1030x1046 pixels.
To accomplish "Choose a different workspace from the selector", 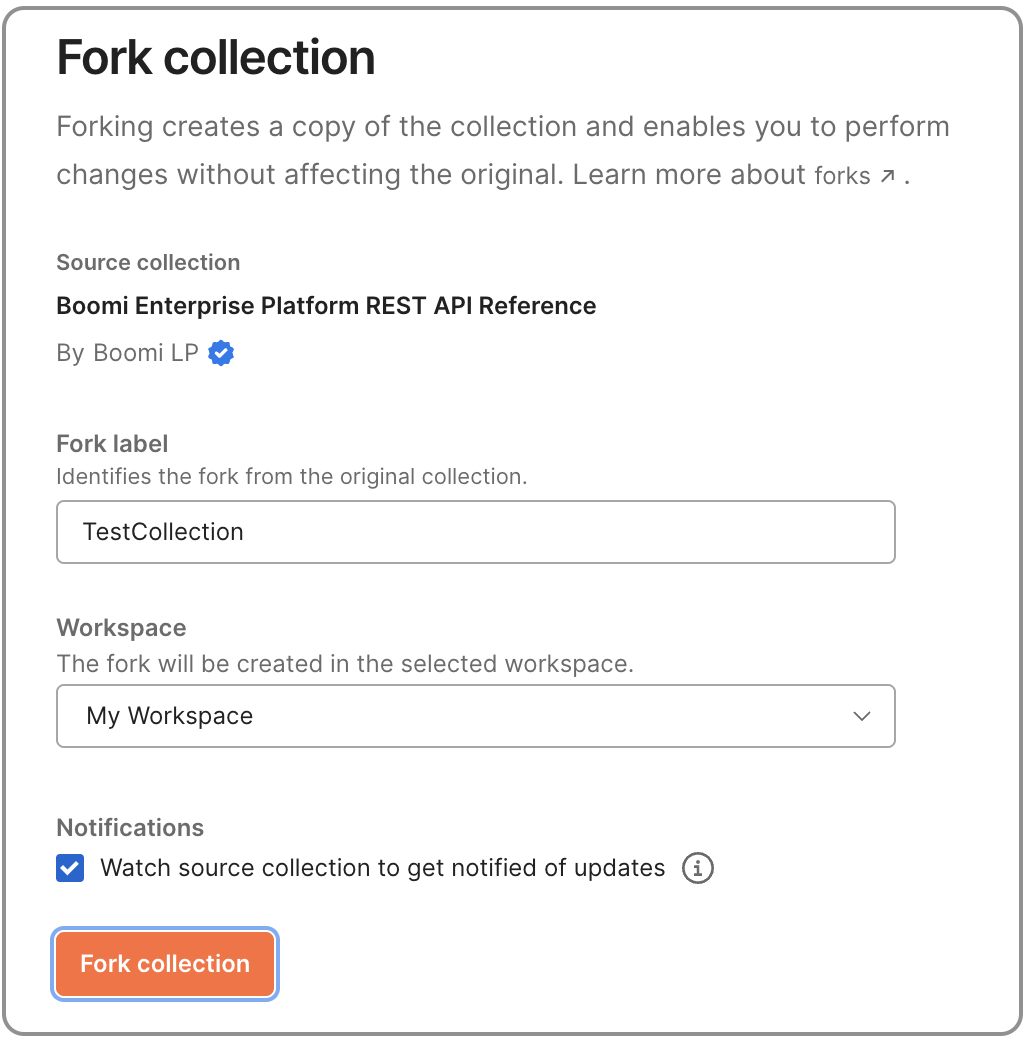I will 475,716.
